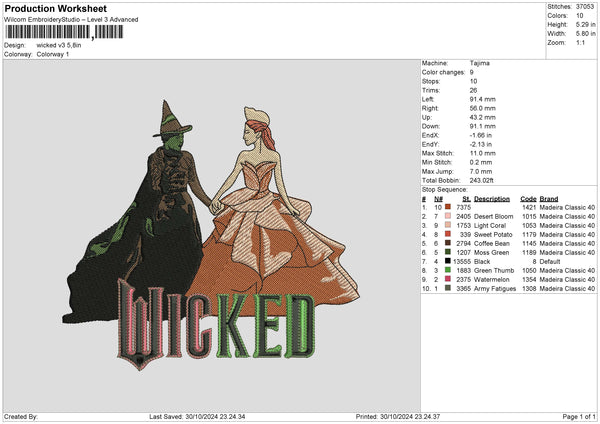The image size is (600, 424).
Task: Click the 'Stop Sequence:' heading
Action: click(x=445, y=190)
